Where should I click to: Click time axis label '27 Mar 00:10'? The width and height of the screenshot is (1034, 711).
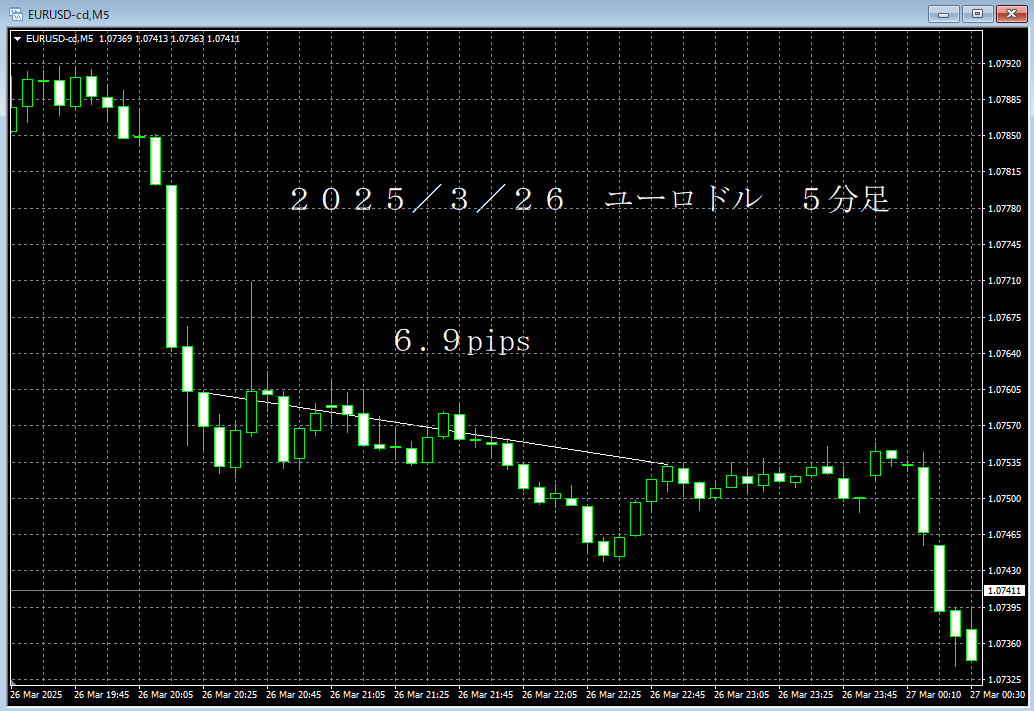point(933,695)
